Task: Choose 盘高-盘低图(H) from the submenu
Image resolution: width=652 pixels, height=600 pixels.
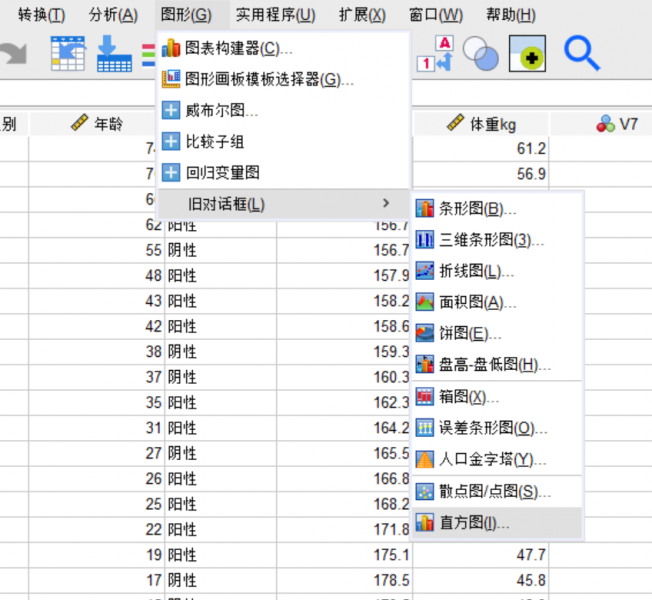Action: (498, 365)
